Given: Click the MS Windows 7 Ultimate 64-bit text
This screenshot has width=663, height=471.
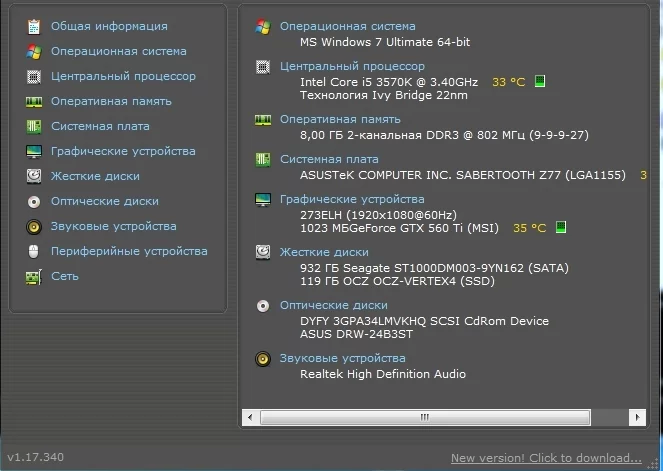Looking at the screenshot, I should coord(385,42).
